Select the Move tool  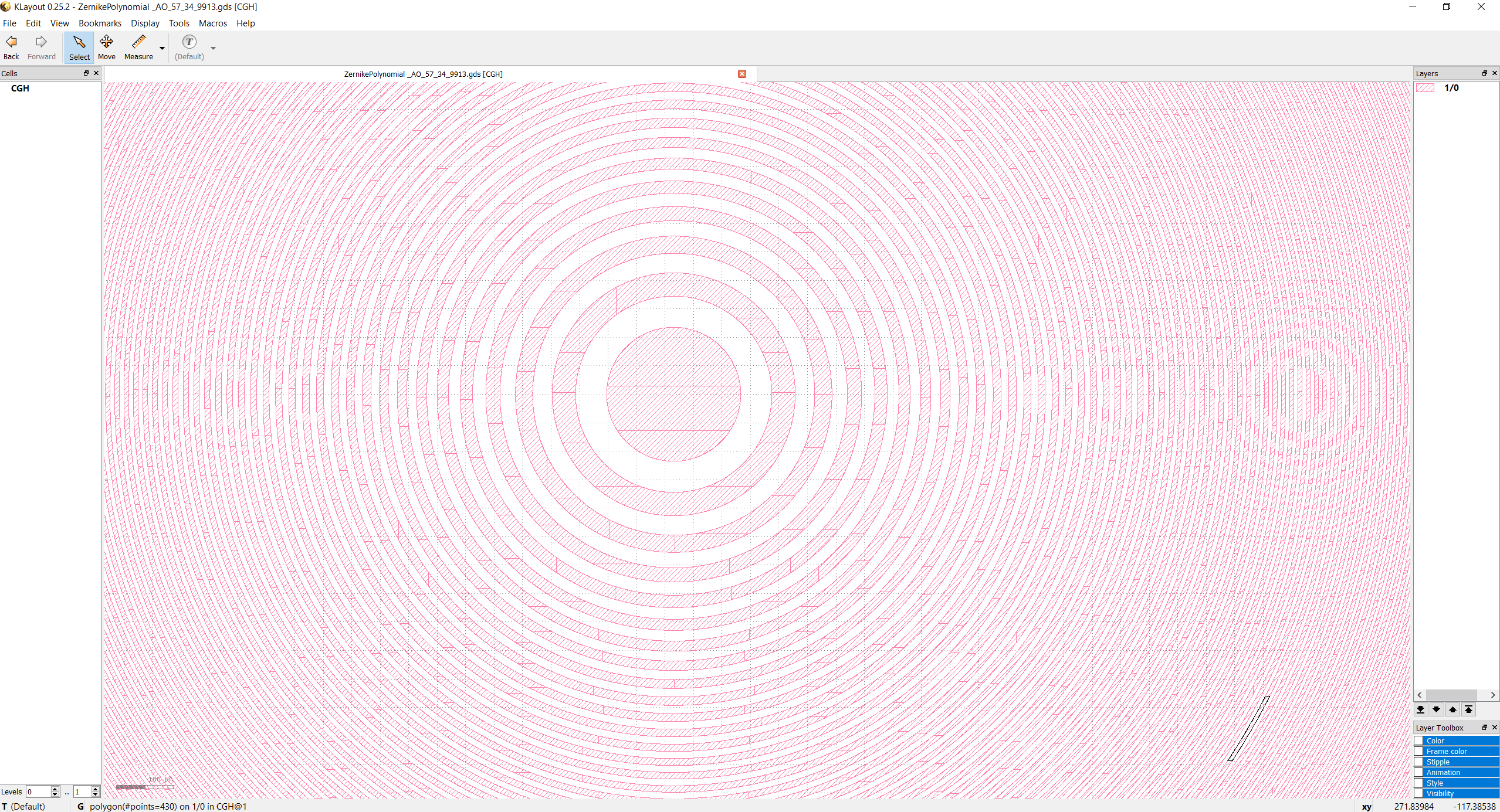pos(106,47)
